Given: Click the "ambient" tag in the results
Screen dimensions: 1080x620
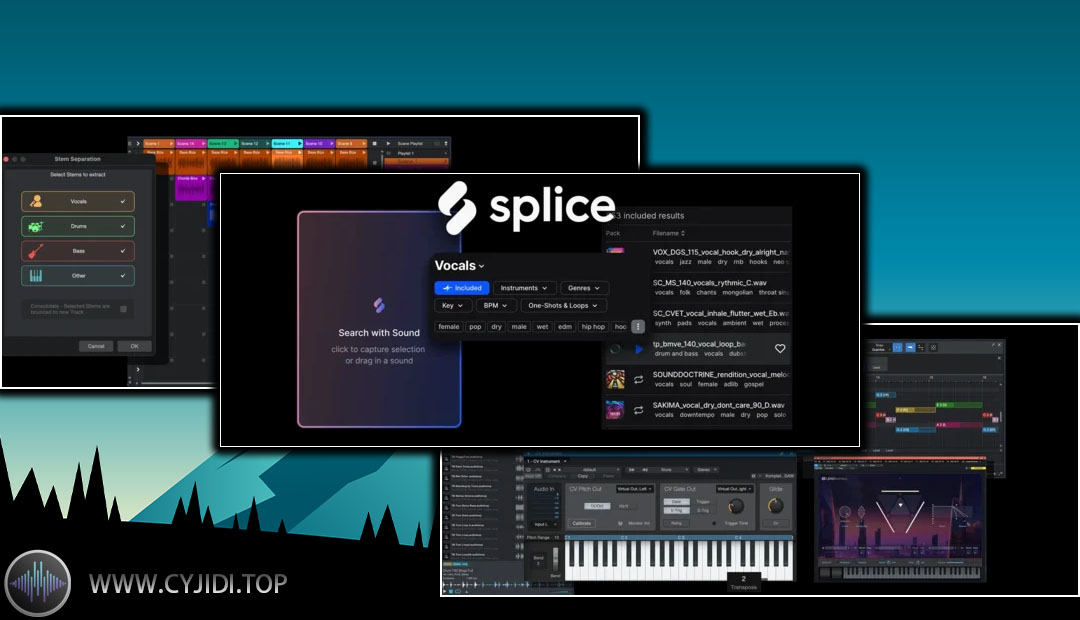Looking at the screenshot, I should click(x=734, y=323).
